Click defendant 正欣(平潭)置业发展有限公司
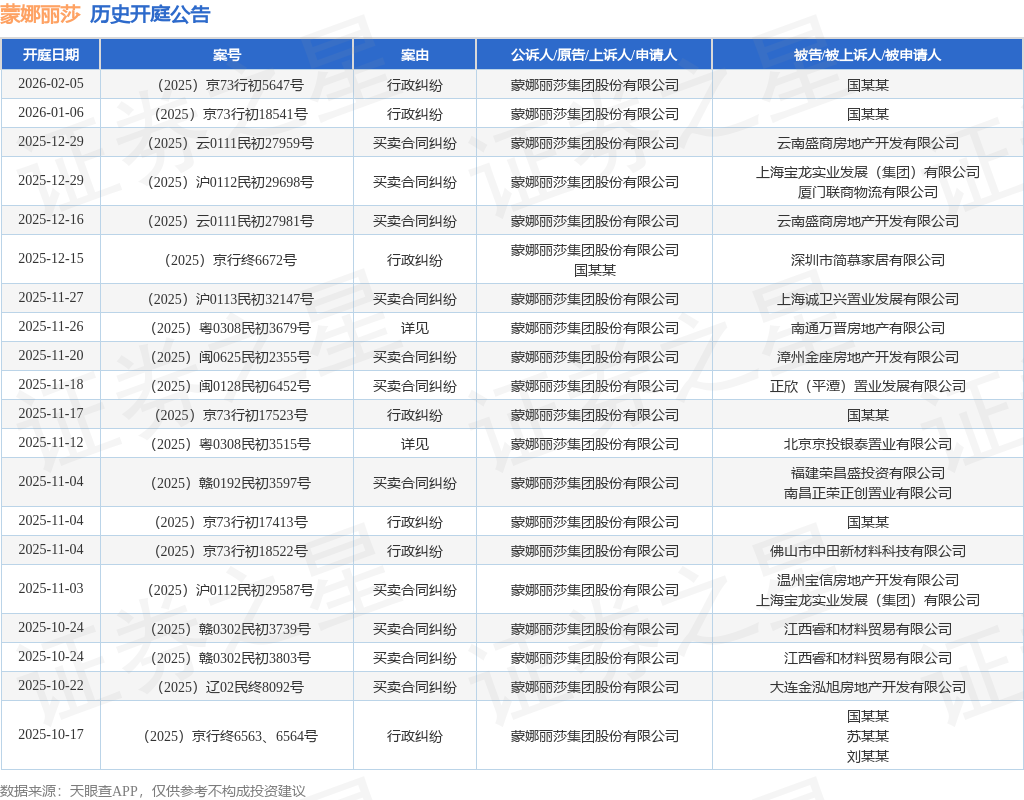The height and width of the screenshot is (800, 1024). coord(867,386)
